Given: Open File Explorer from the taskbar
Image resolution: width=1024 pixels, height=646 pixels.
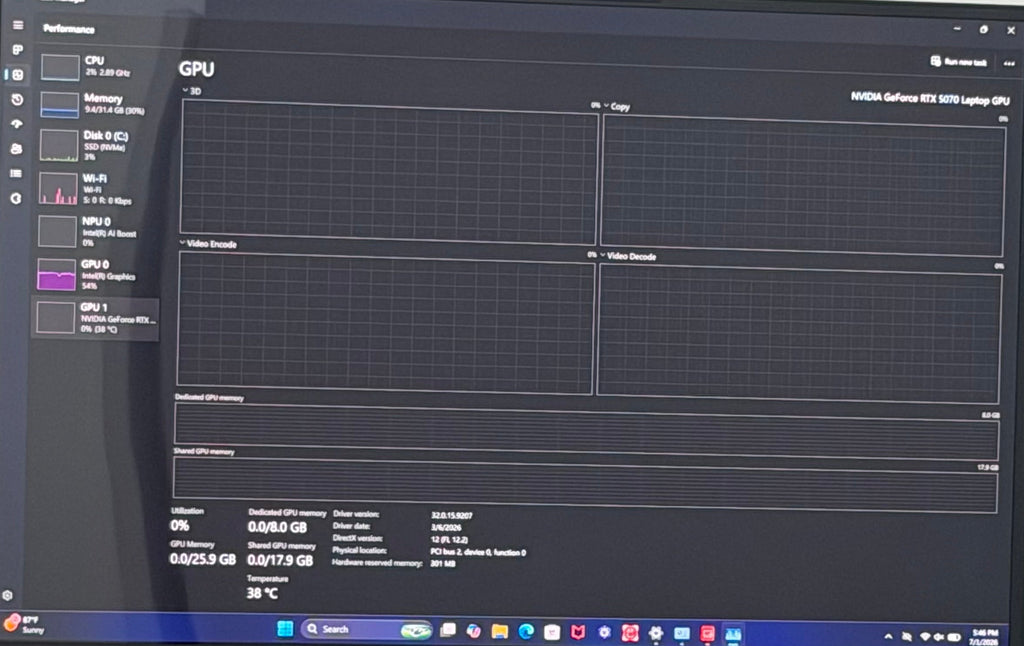Looking at the screenshot, I should point(500,631).
